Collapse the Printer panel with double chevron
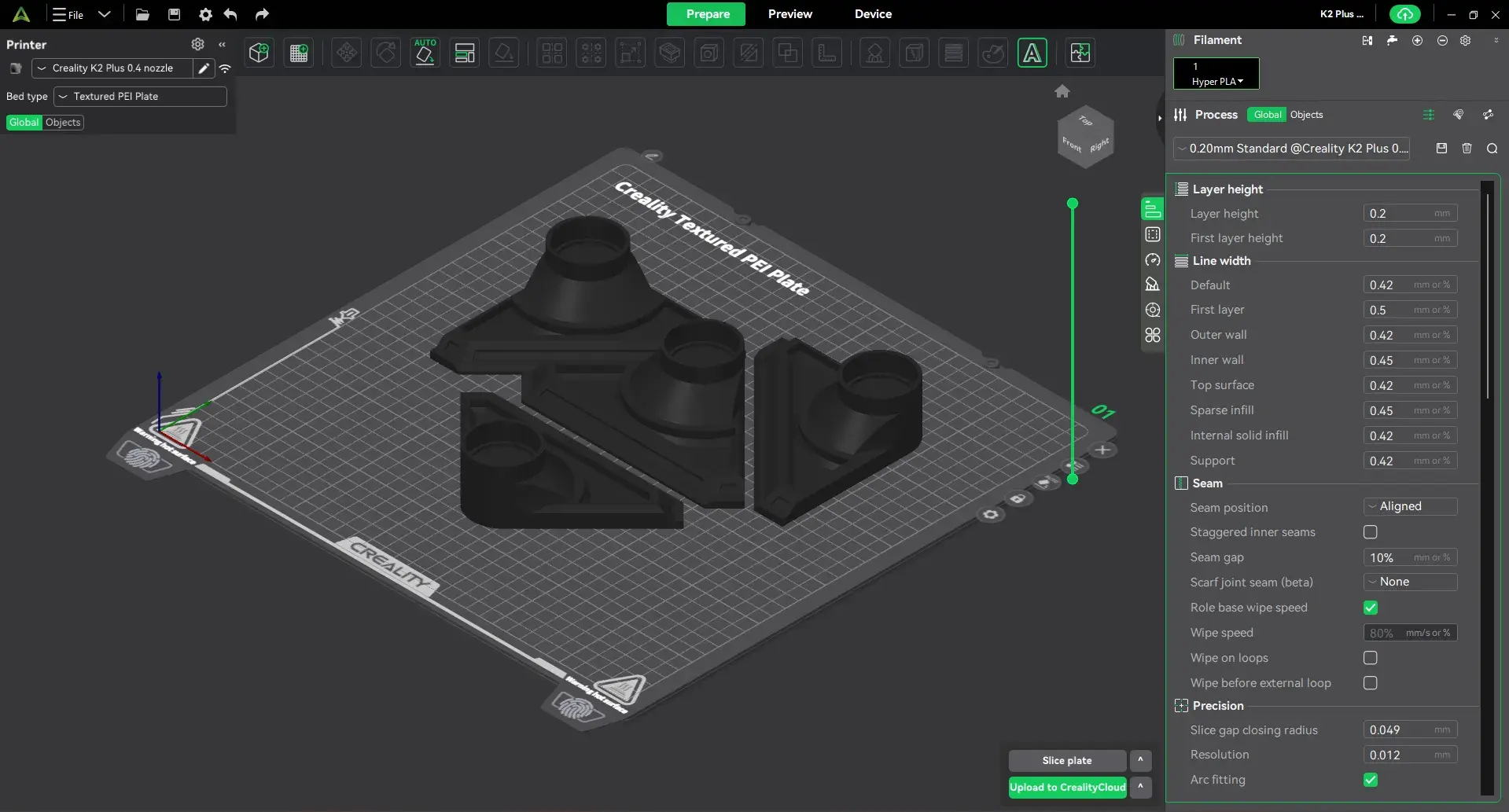 tap(223, 45)
